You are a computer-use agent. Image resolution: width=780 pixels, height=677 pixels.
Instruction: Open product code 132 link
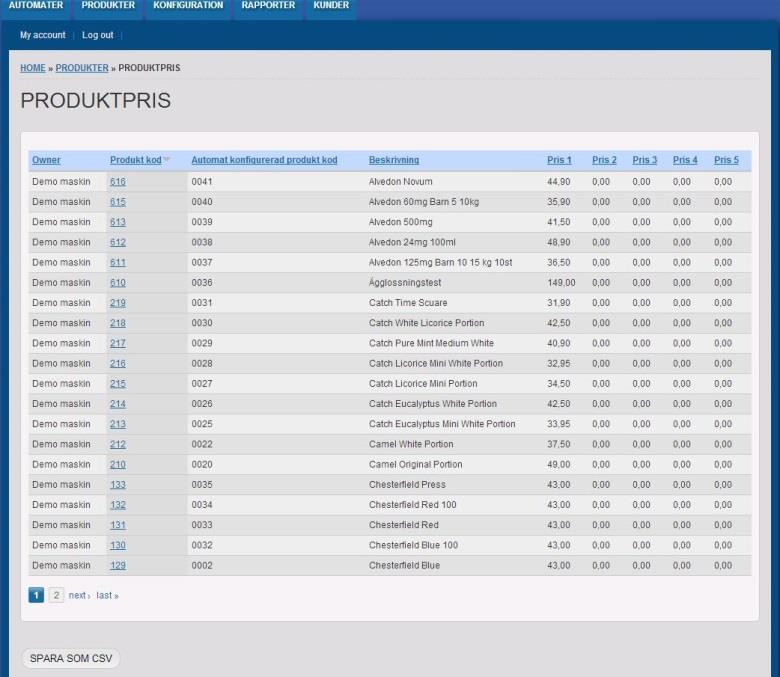click(x=118, y=505)
